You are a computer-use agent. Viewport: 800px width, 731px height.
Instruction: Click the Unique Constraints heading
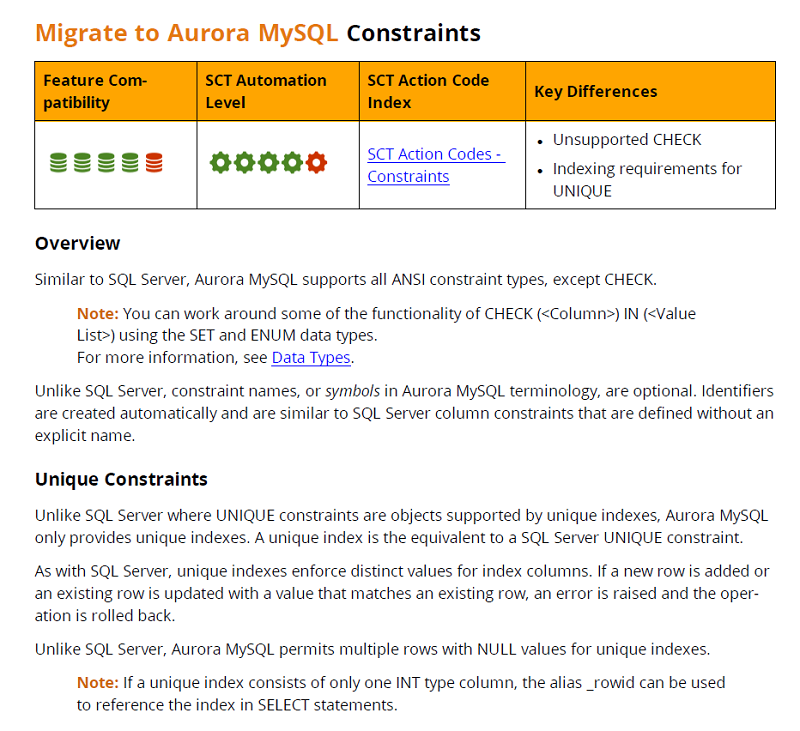(121, 480)
